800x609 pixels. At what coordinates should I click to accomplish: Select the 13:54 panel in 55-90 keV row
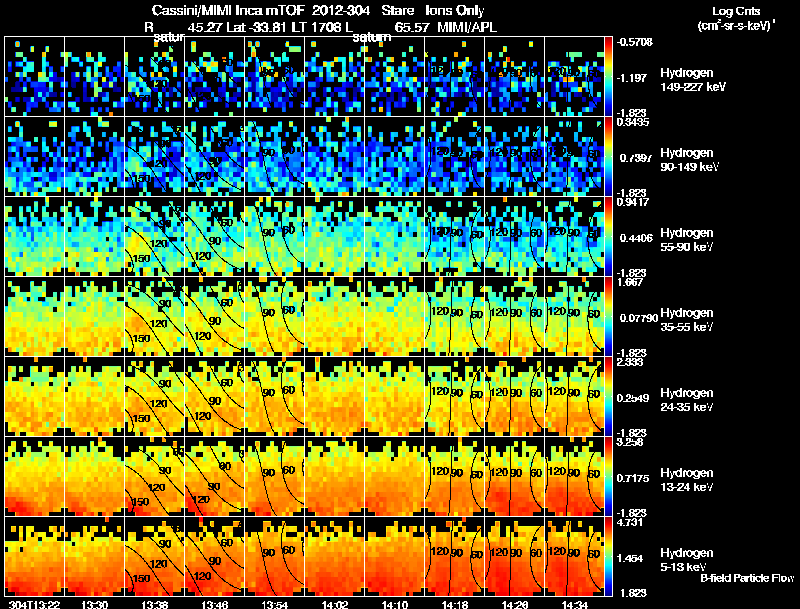pos(274,236)
